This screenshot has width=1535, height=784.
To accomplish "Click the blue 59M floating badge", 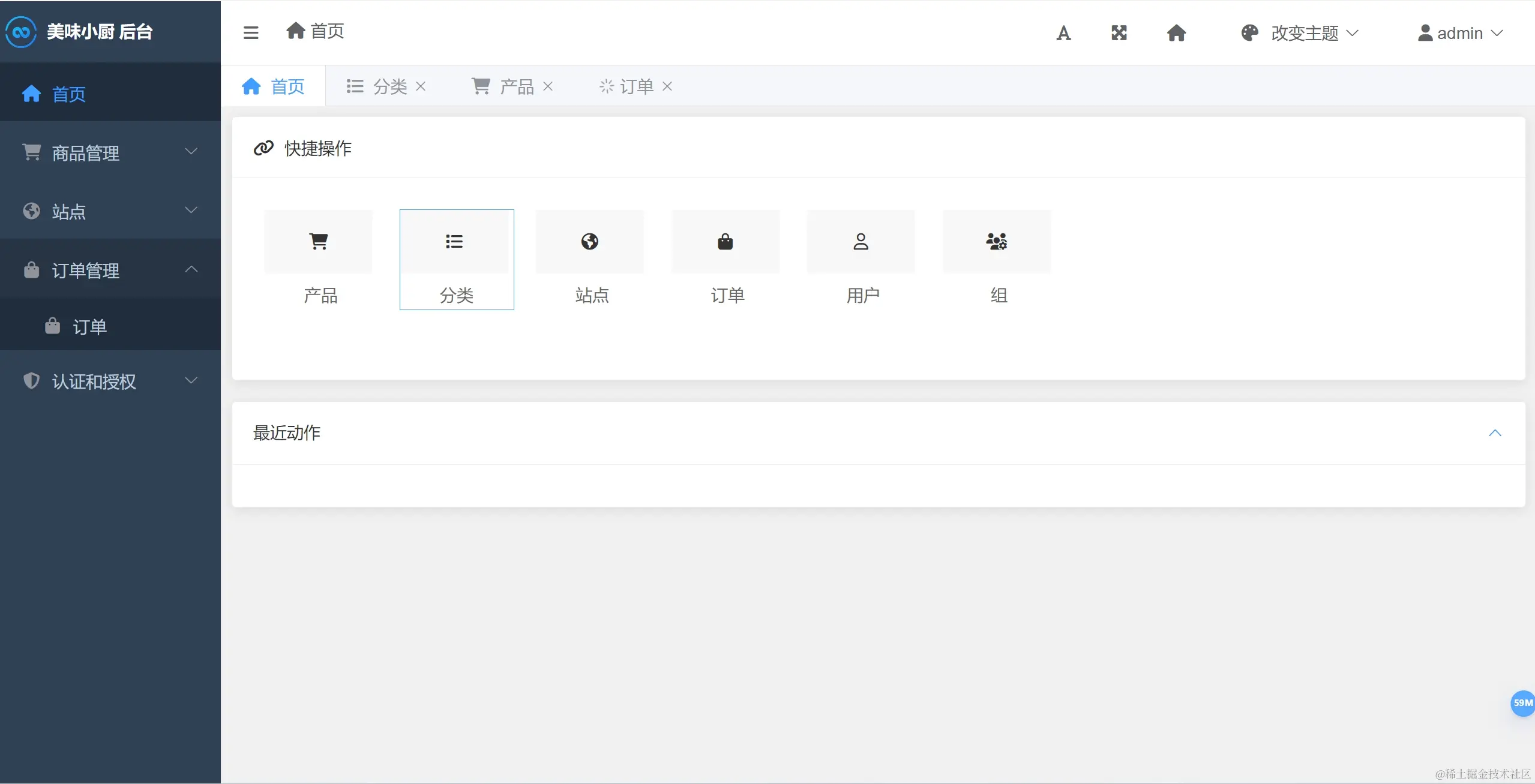I will (x=1522, y=703).
